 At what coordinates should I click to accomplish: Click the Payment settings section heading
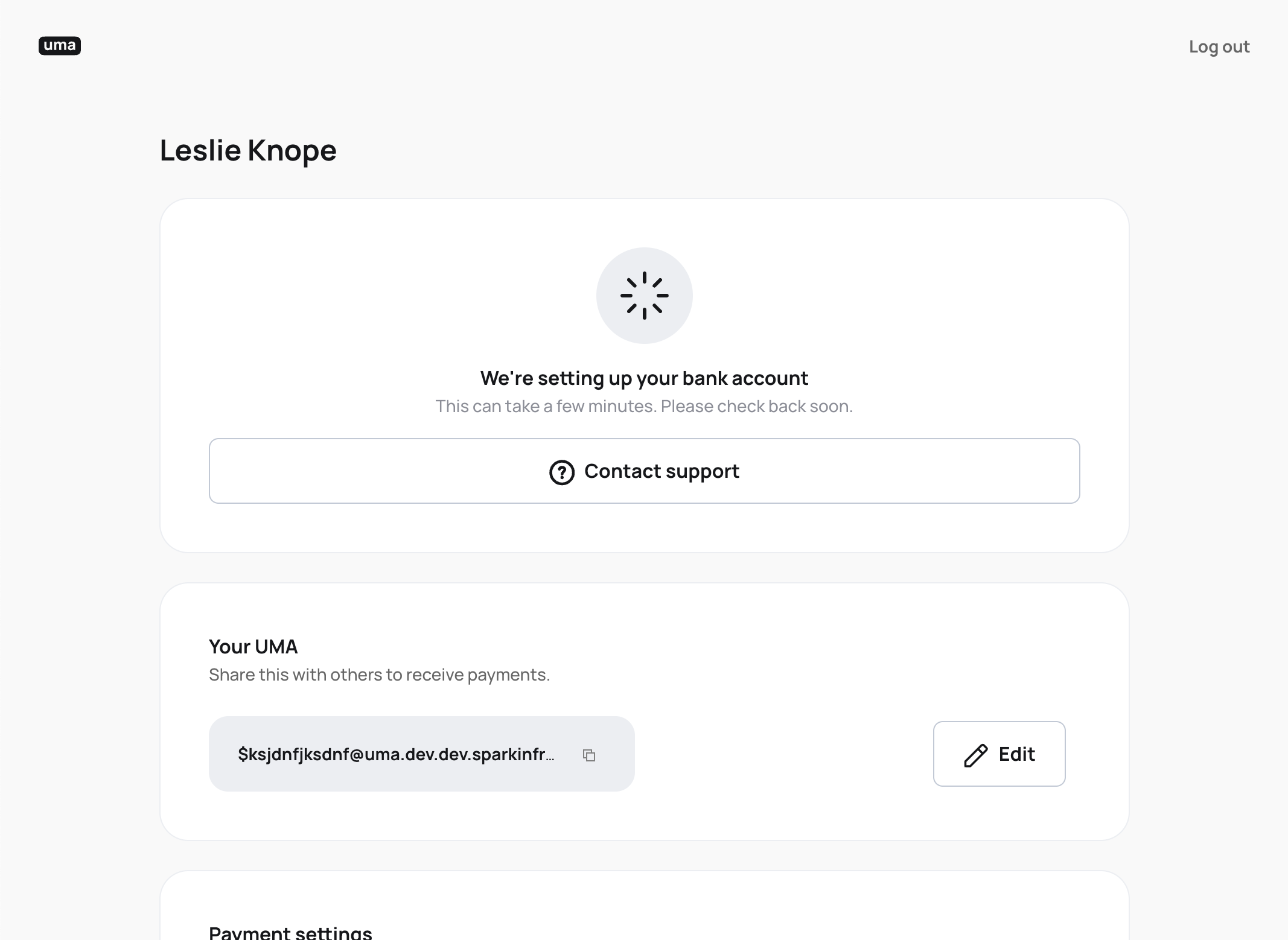tap(291, 932)
